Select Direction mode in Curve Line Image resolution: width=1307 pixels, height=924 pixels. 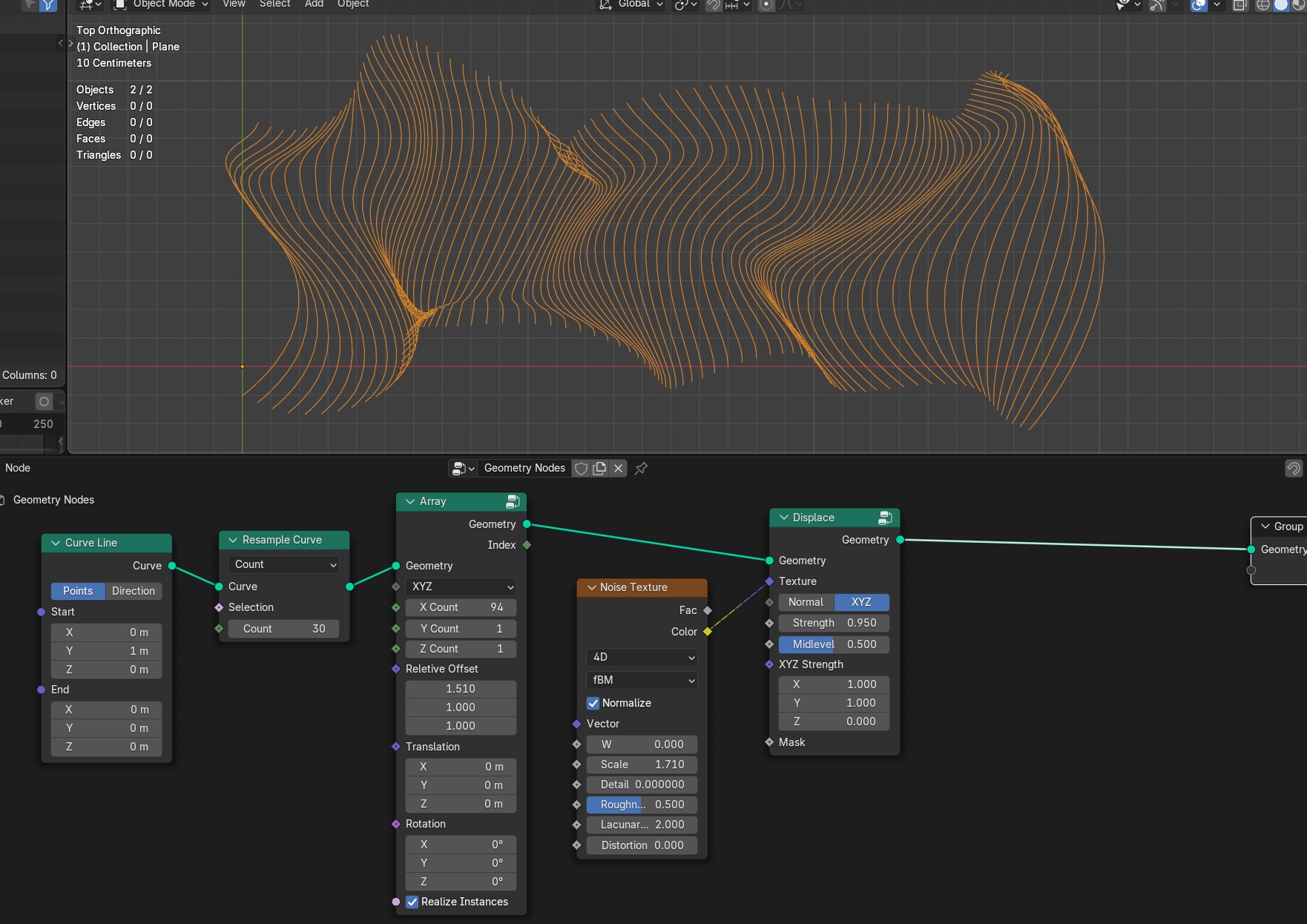tap(134, 591)
